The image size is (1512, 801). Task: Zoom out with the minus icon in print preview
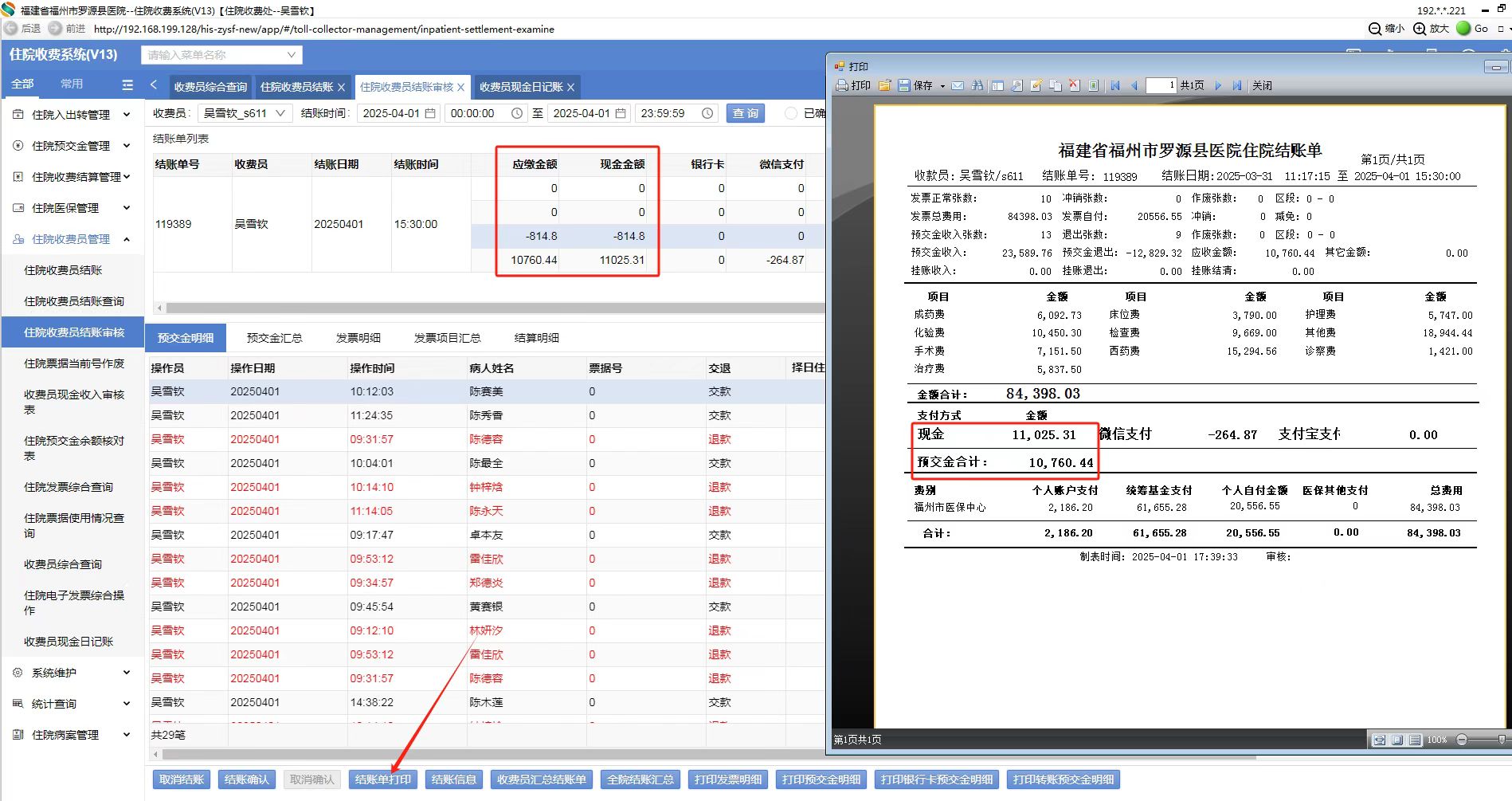click(1462, 740)
